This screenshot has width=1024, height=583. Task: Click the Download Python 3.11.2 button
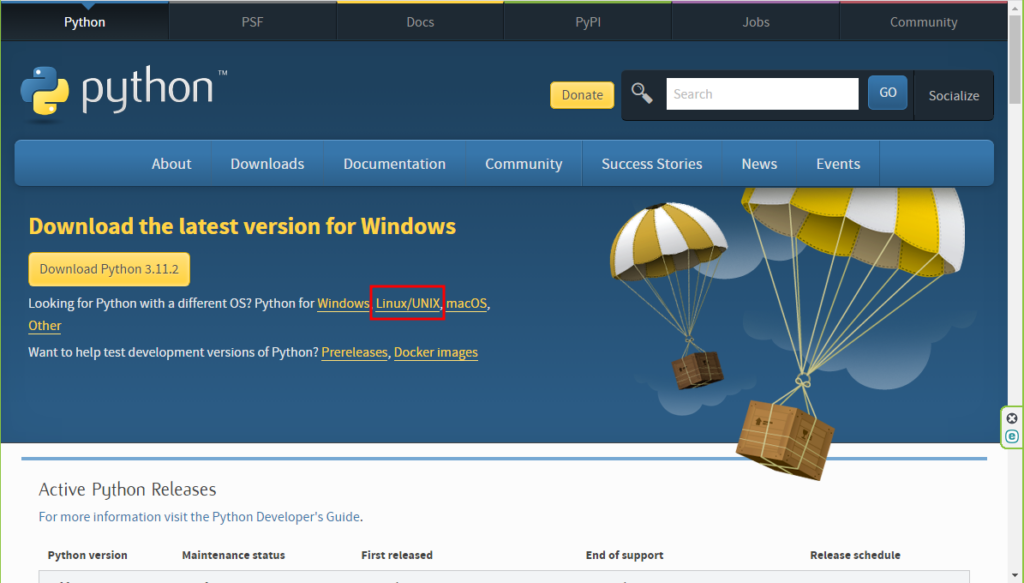108,269
